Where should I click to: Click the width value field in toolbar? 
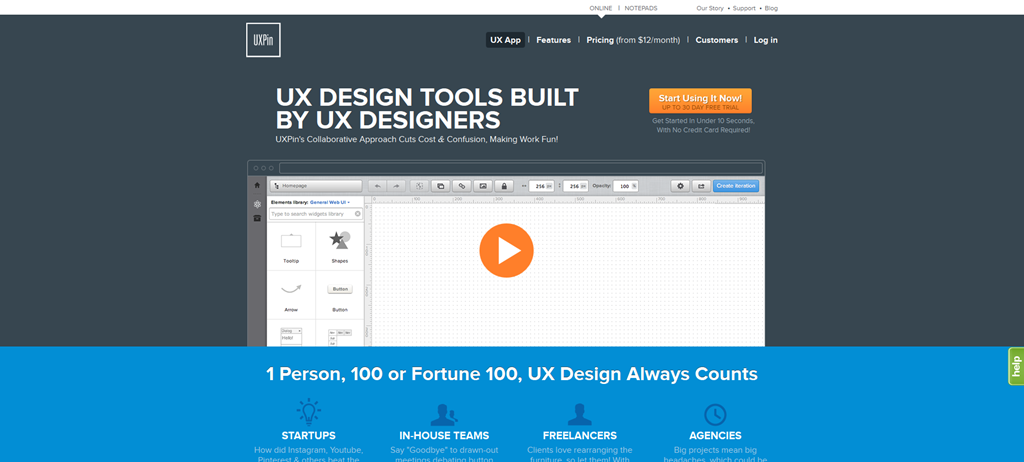pos(541,186)
